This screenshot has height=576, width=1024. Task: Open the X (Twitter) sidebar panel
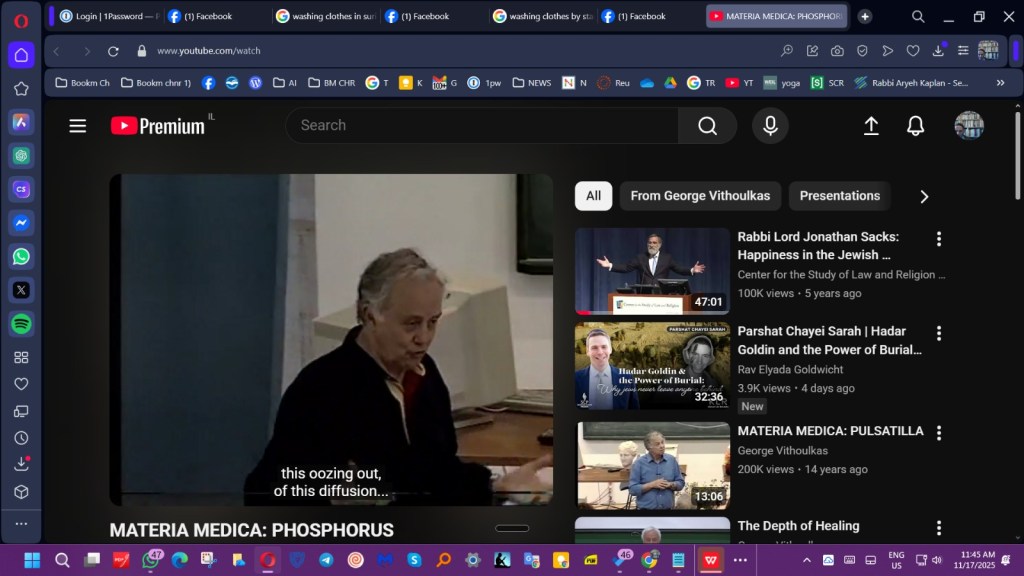tap(21, 290)
